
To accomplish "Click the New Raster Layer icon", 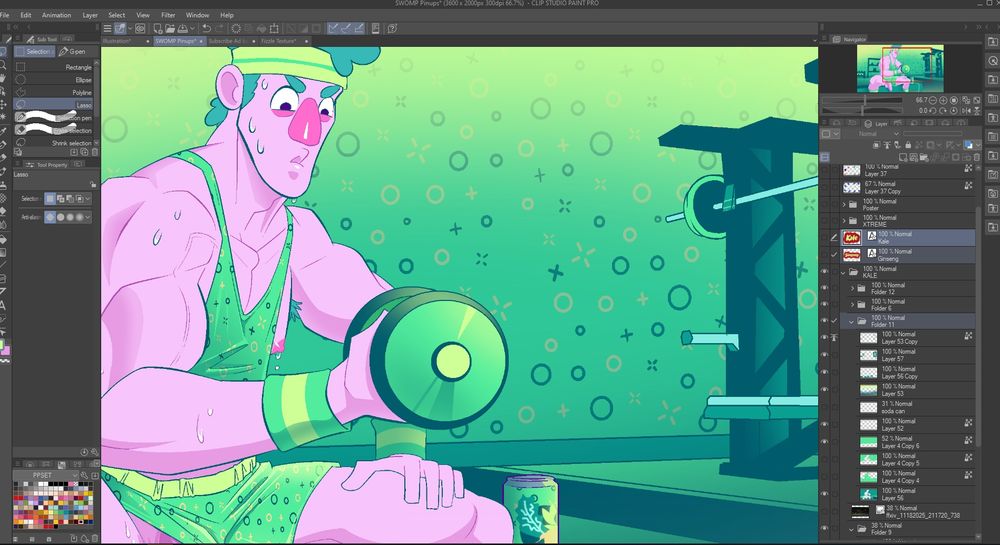I will click(905, 157).
